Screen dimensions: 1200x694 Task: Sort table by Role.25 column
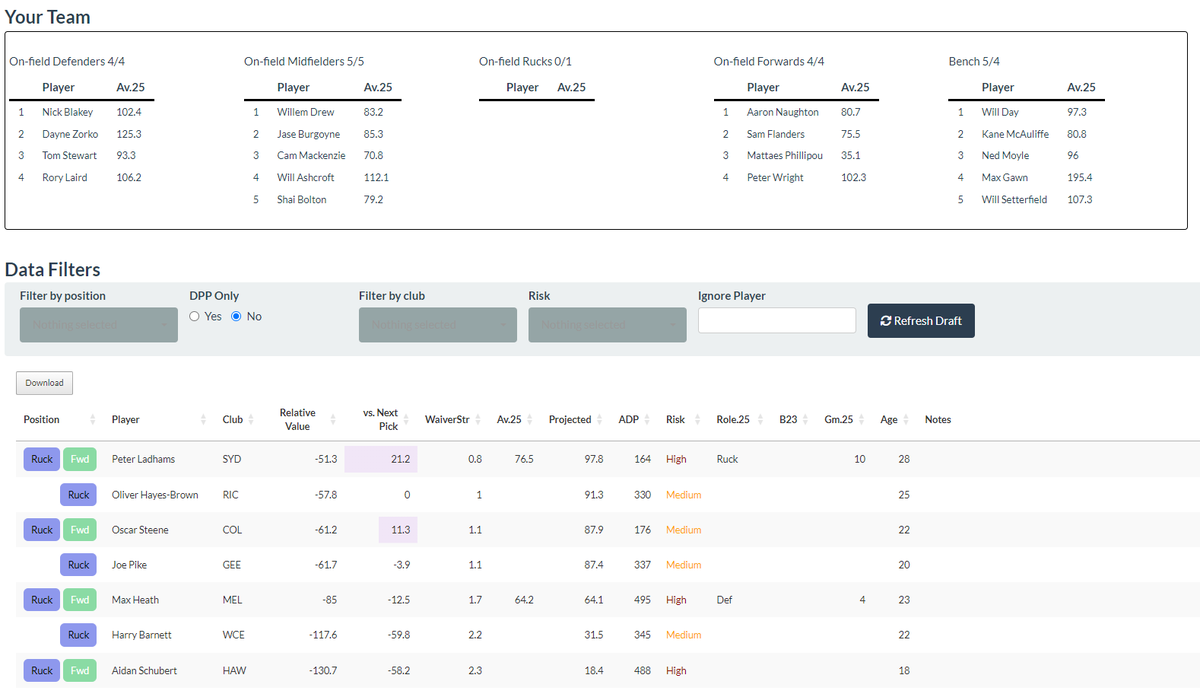pyautogui.click(x=741, y=419)
